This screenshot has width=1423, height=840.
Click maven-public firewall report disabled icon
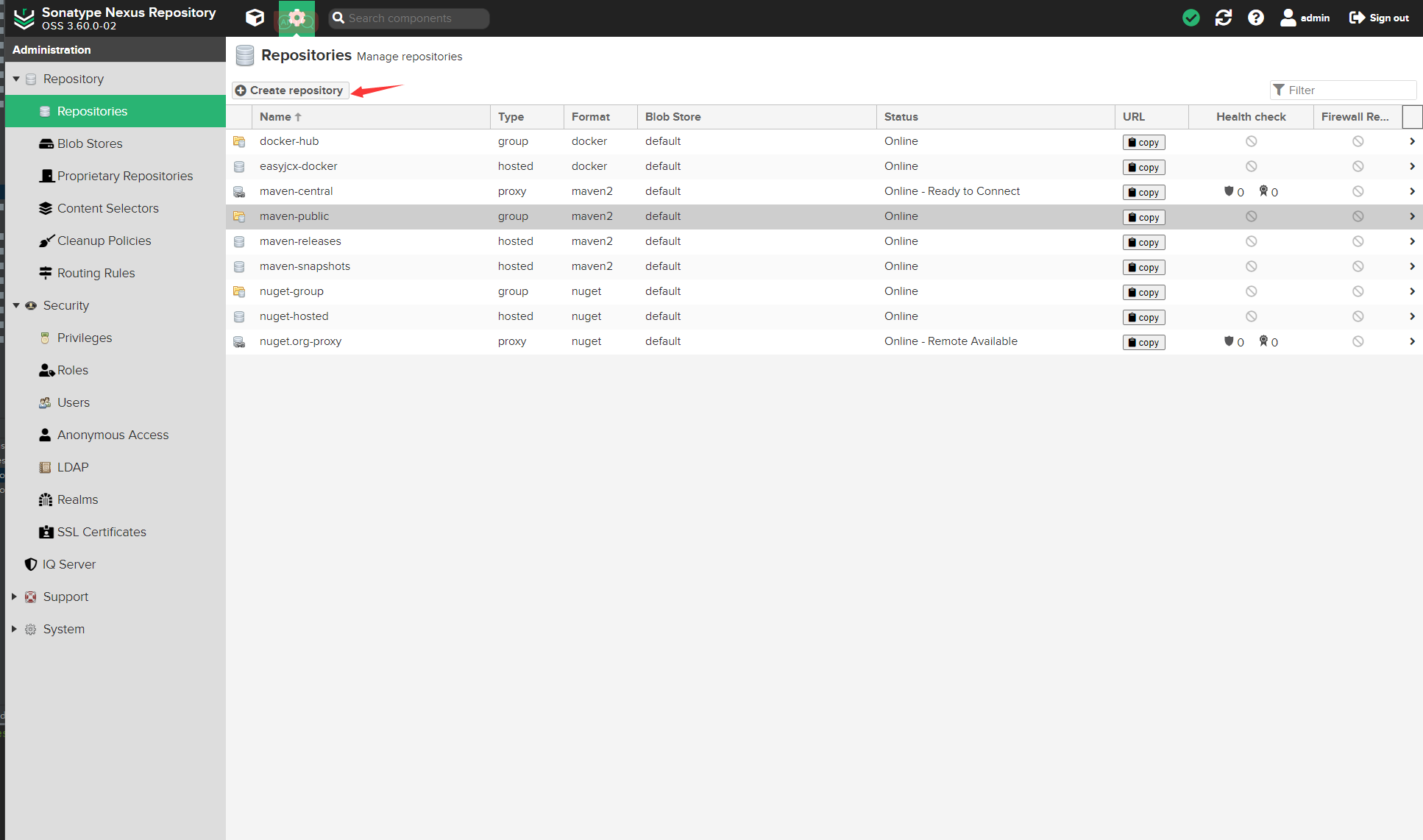(x=1358, y=216)
